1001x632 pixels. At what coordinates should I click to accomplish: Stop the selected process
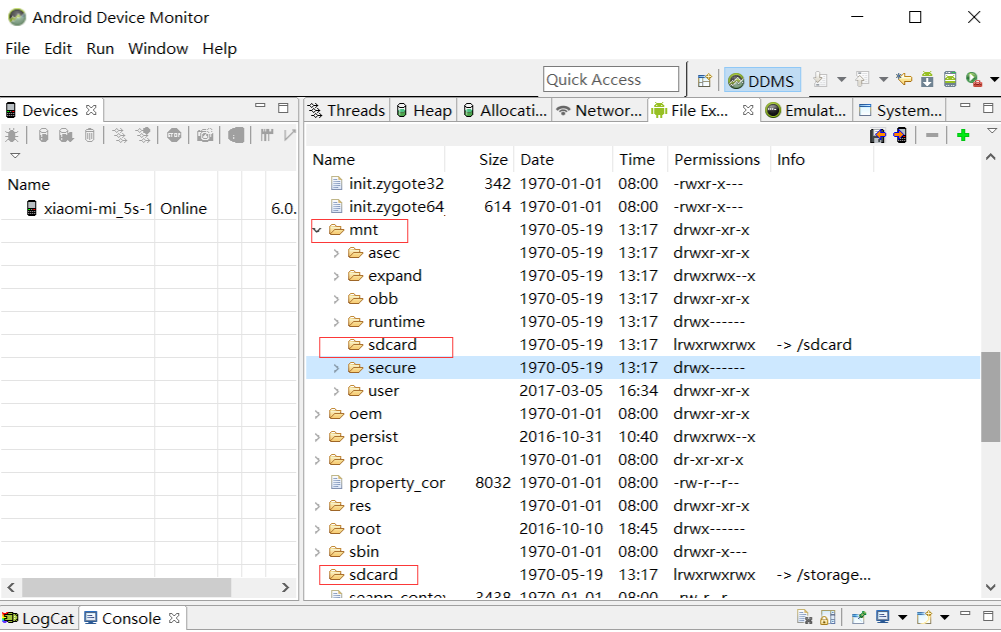[175, 135]
